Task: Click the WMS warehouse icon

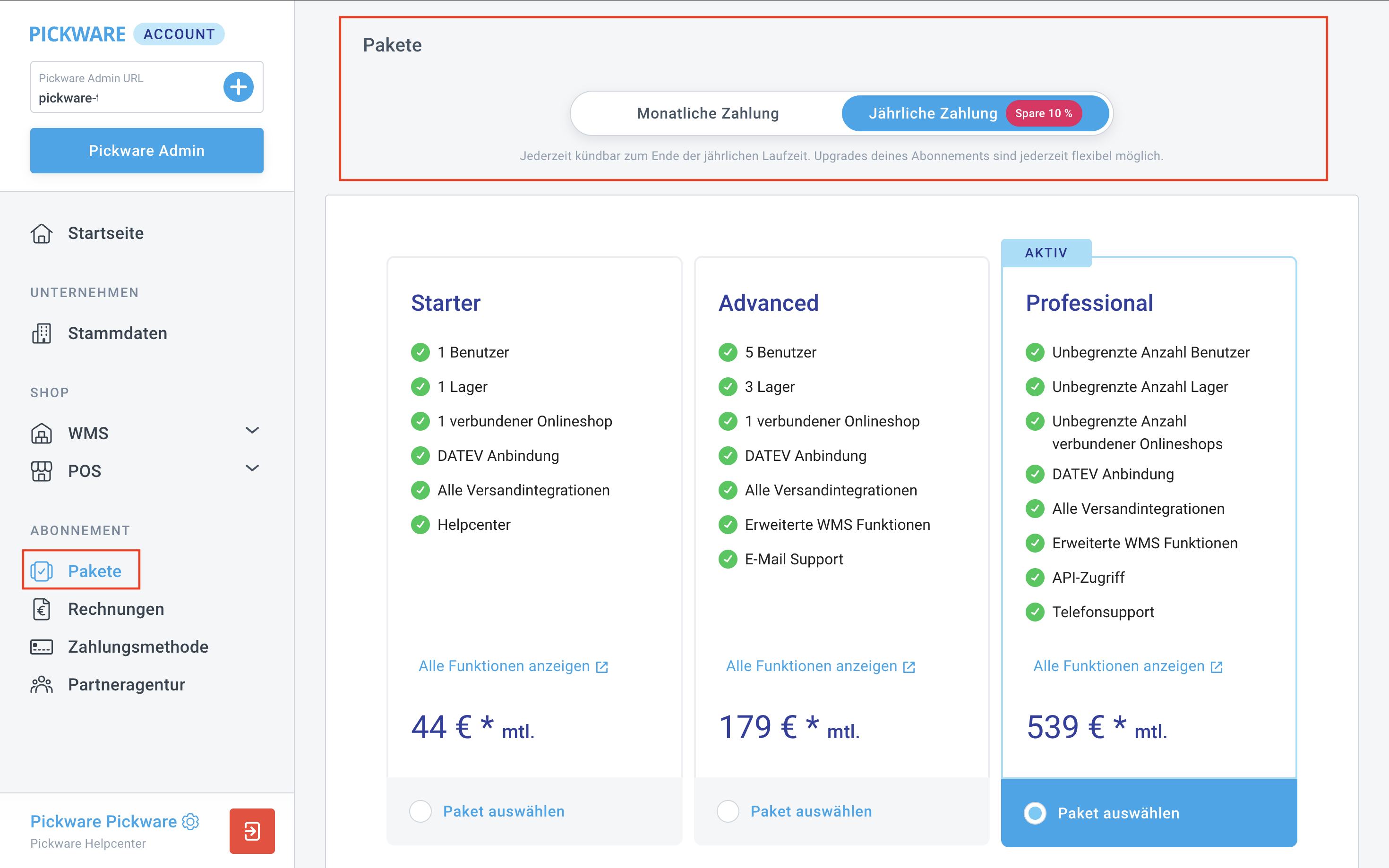Action: pos(42,433)
